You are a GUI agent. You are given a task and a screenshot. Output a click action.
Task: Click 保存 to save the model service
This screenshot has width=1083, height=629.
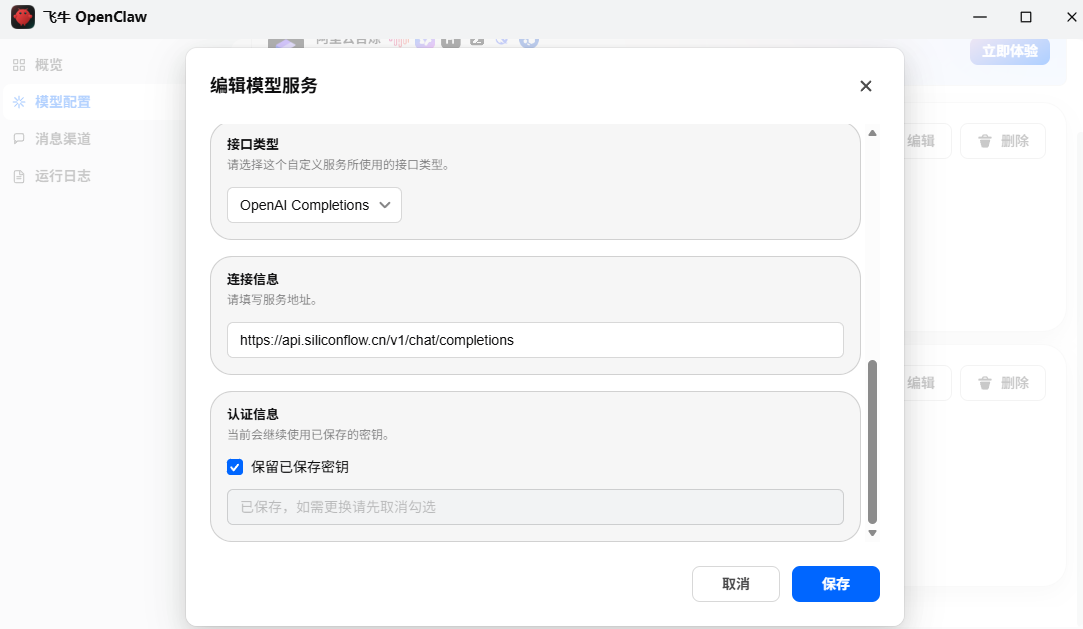(836, 584)
